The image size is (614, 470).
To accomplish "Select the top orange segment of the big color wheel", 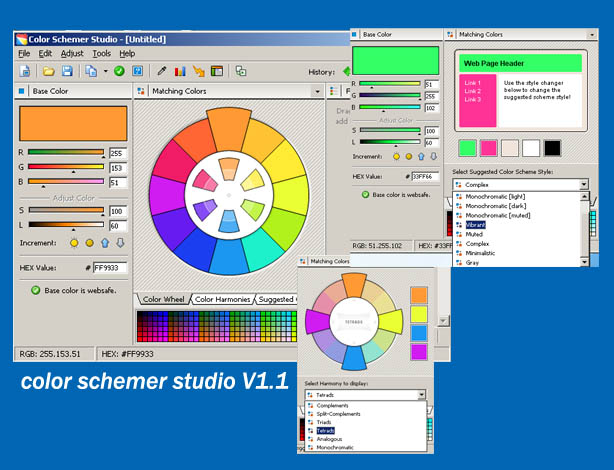I will tap(229, 128).
